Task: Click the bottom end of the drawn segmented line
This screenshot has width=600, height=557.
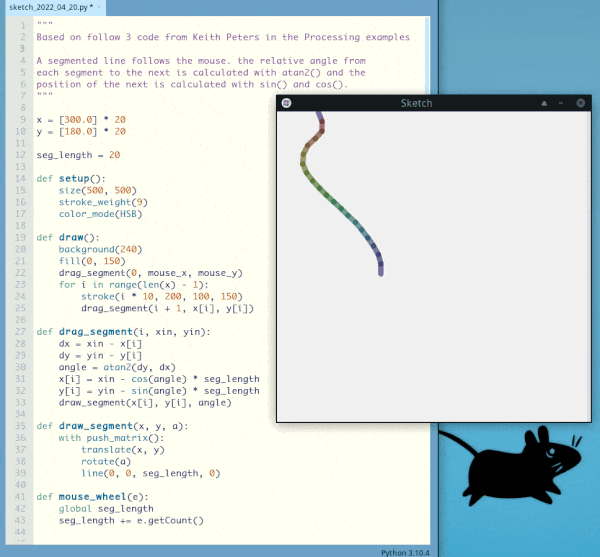Action: [x=380, y=270]
